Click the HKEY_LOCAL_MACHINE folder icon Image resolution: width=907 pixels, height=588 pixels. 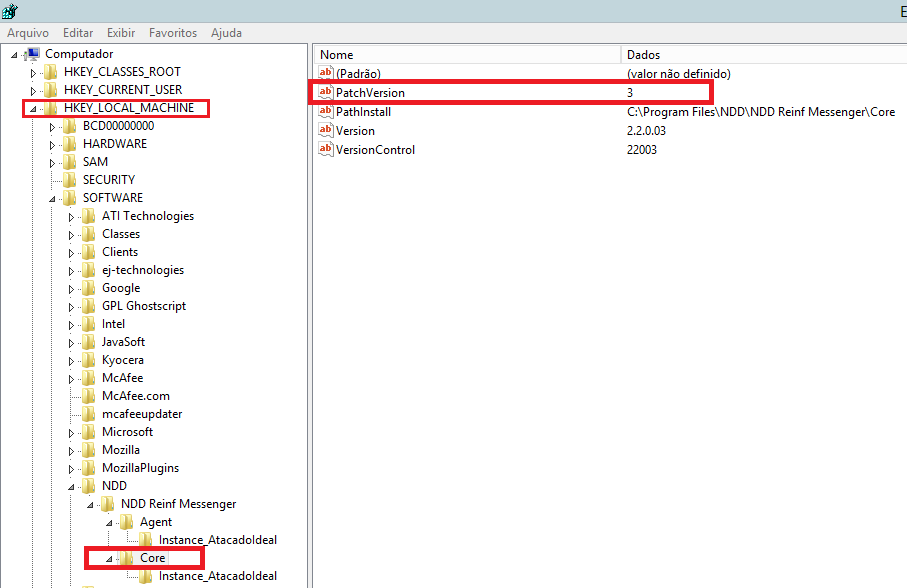(51, 108)
